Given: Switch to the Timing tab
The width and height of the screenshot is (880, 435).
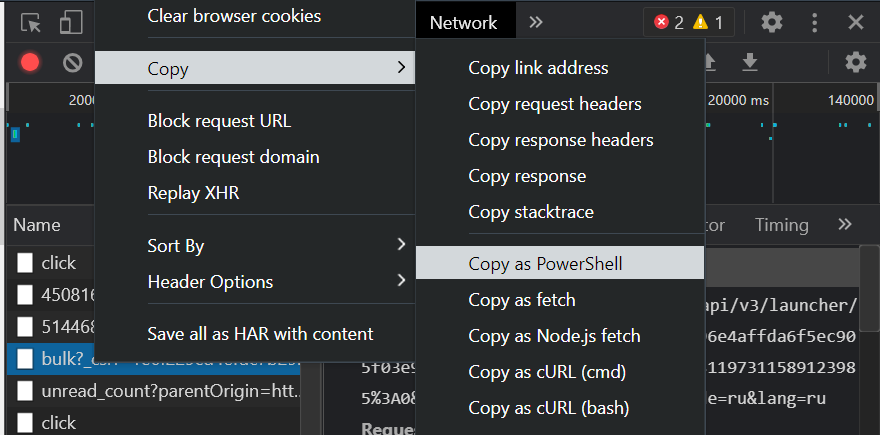Looking at the screenshot, I should pos(781,225).
